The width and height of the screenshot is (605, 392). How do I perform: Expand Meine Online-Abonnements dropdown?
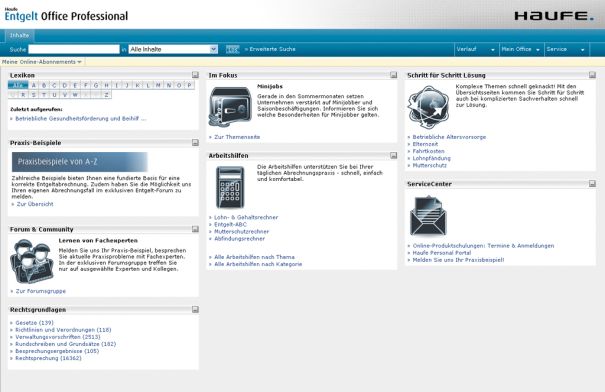click(x=42, y=62)
